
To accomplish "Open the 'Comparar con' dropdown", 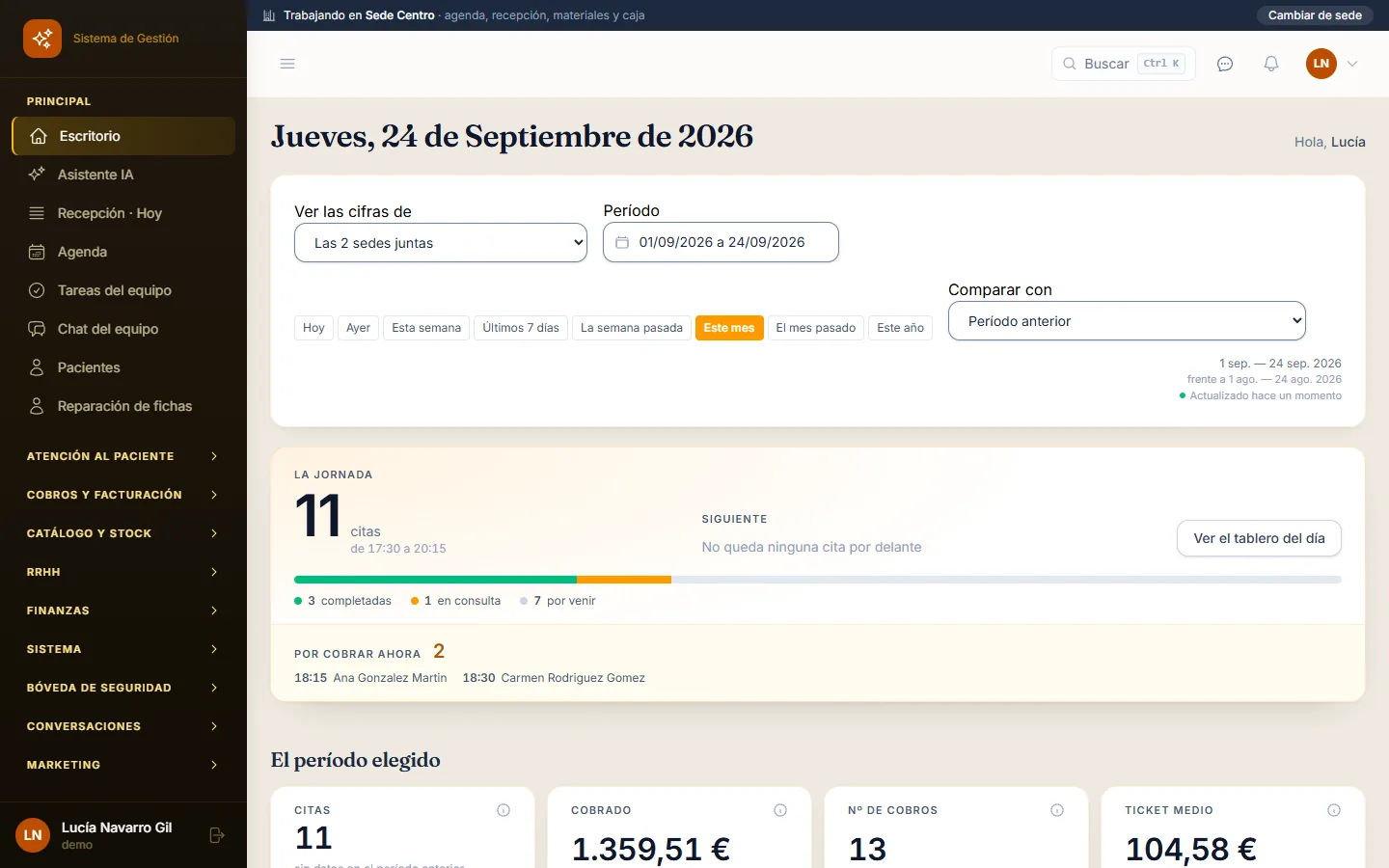I will 1127,321.
